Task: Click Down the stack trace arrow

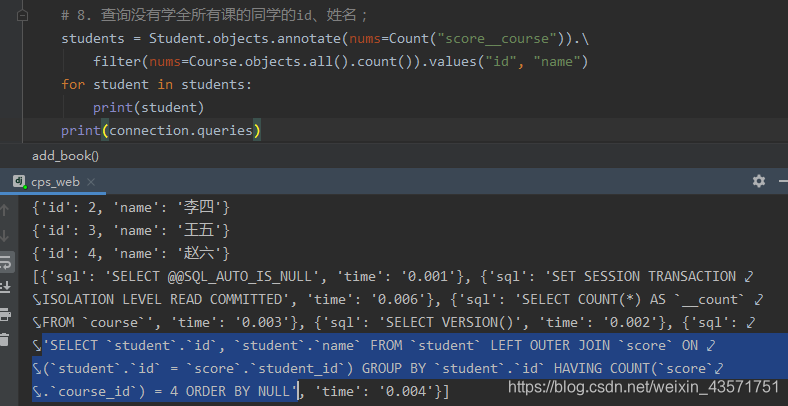Action: pyautogui.click(x=5, y=236)
